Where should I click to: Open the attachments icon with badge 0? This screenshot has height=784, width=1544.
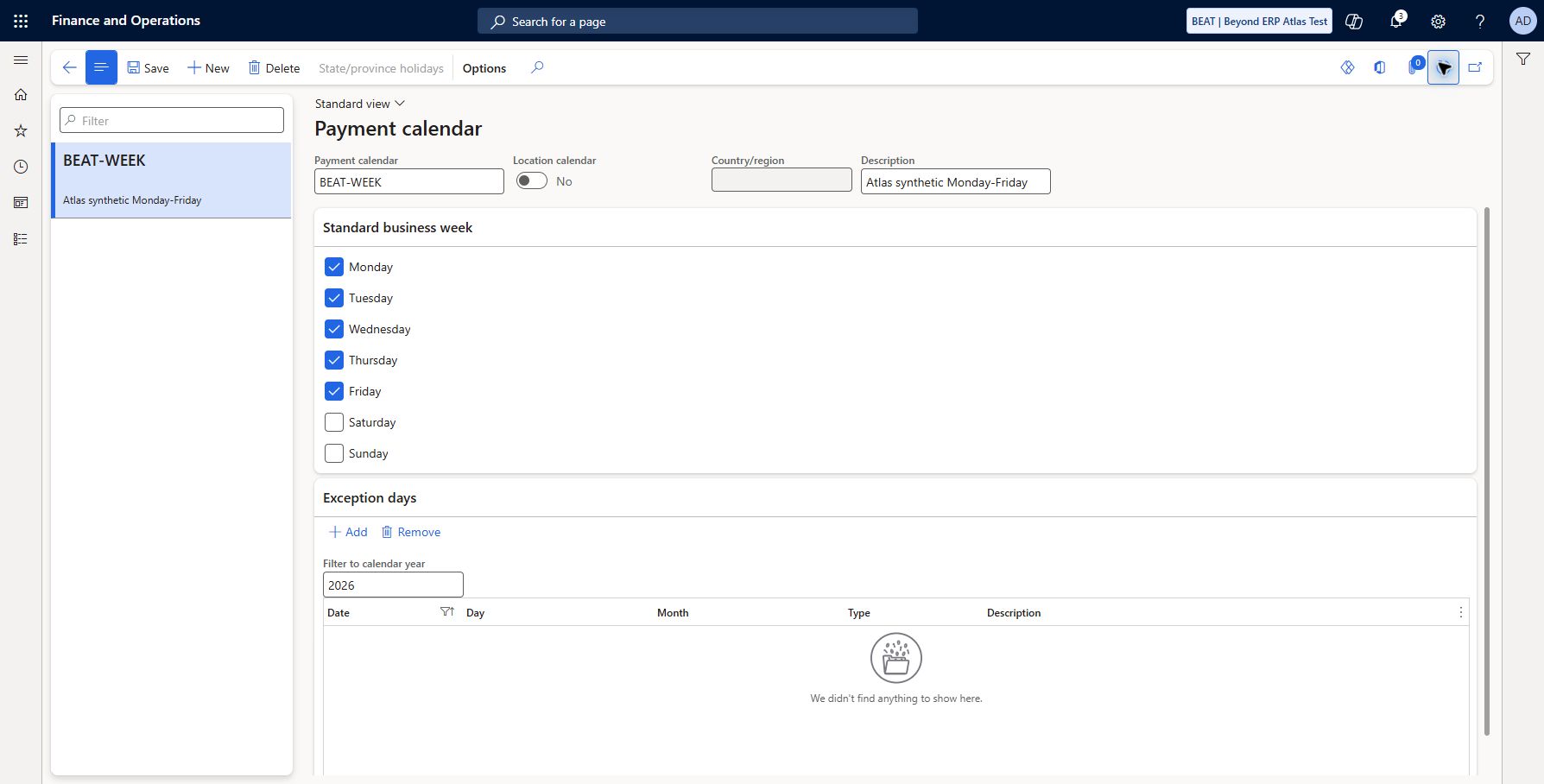(1414, 66)
